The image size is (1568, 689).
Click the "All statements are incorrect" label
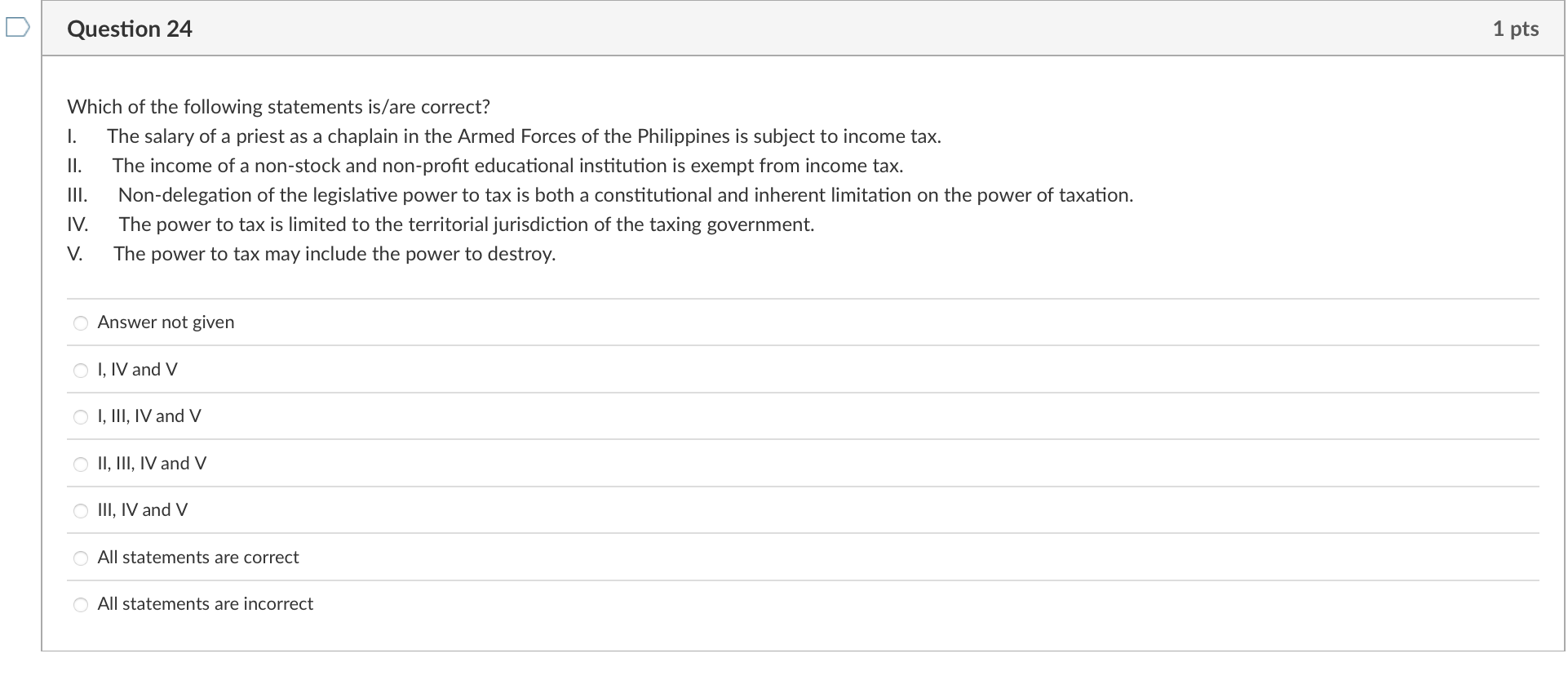[205, 604]
